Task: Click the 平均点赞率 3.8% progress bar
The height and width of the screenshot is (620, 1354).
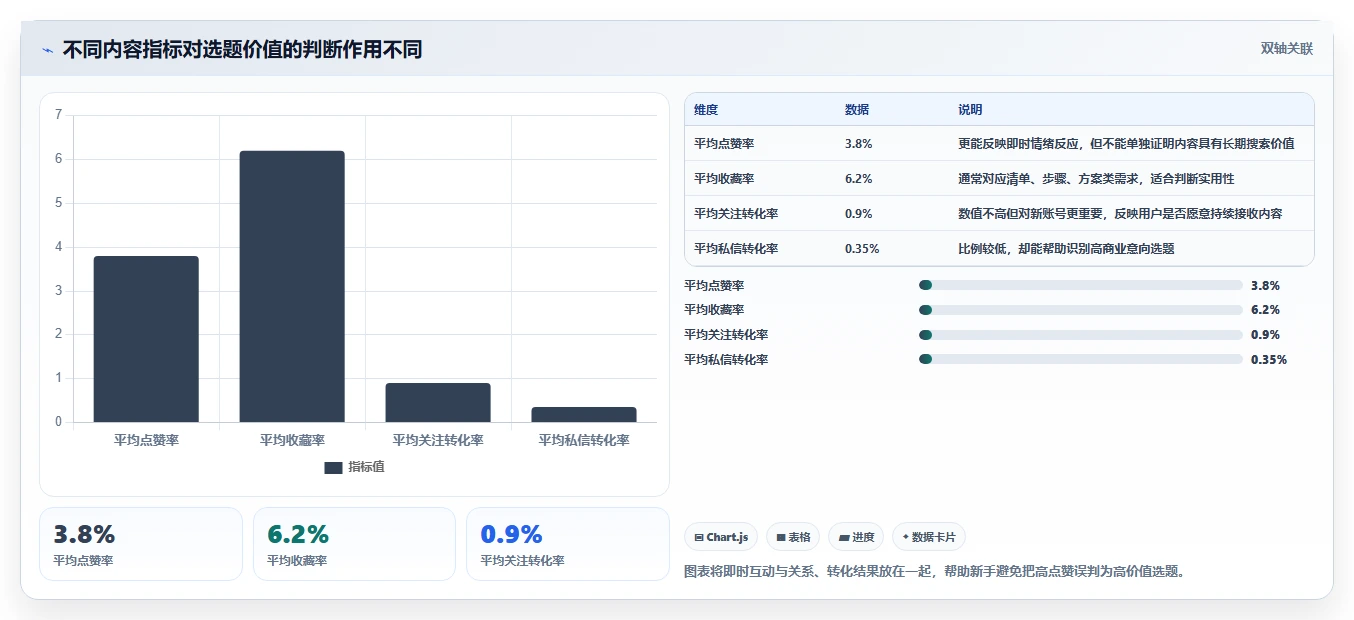Action: 1080,285
